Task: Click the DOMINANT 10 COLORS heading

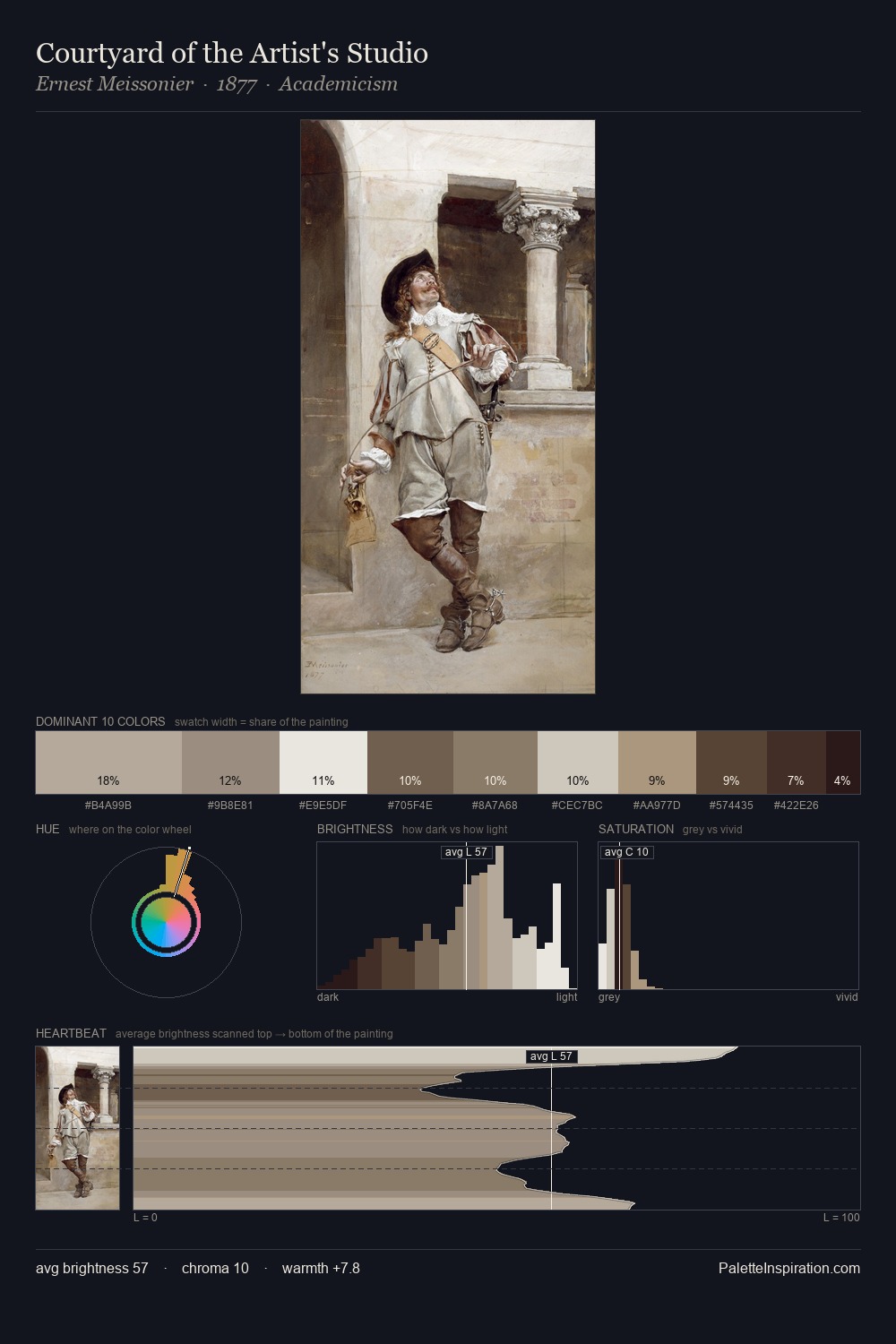Action: (x=100, y=721)
